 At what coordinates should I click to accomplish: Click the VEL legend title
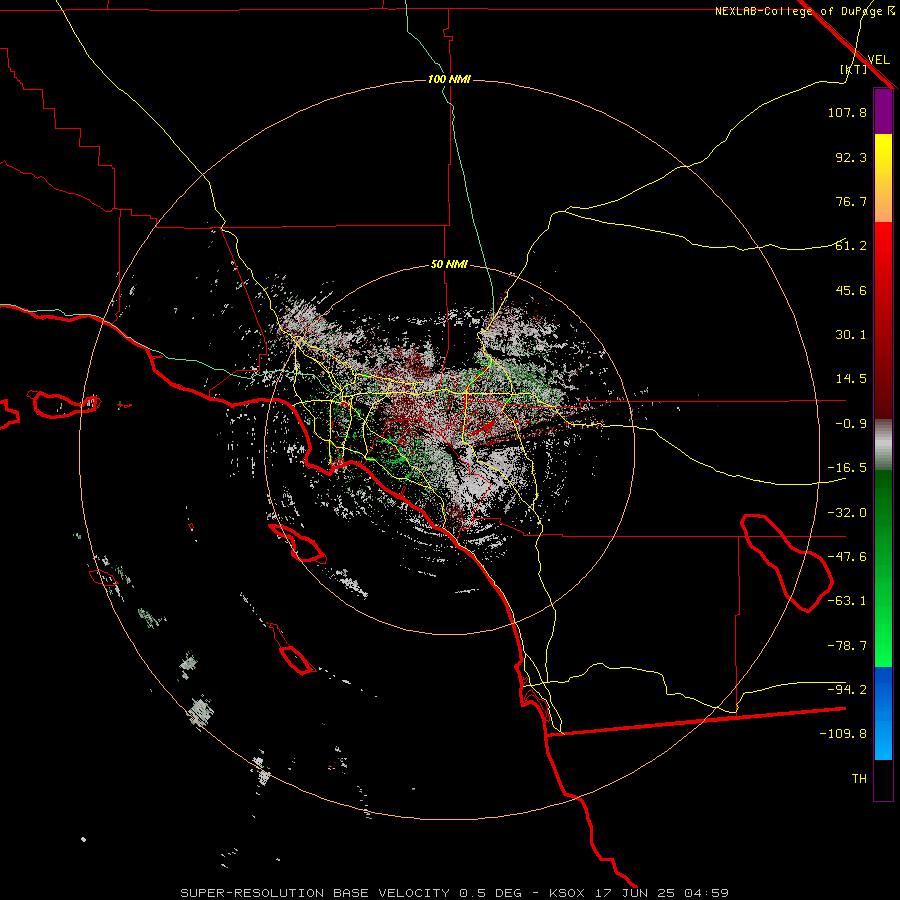pos(879,59)
